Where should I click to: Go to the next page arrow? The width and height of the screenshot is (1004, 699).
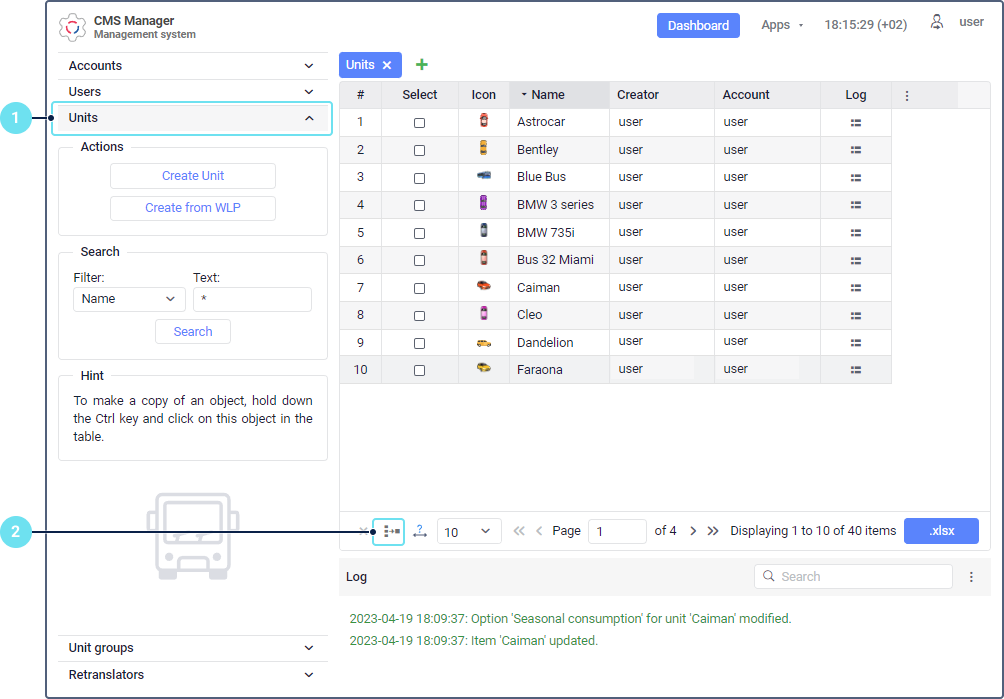click(693, 531)
